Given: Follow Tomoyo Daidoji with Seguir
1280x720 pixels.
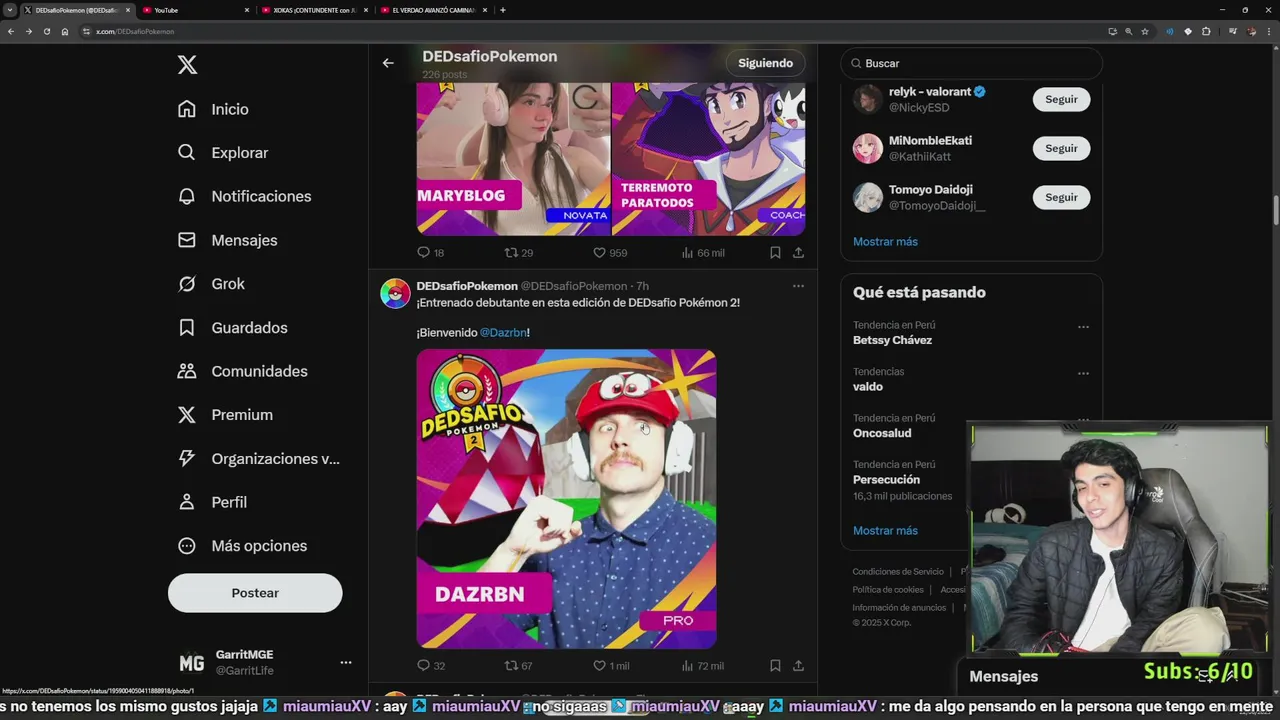Looking at the screenshot, I should coord(1061,197).
